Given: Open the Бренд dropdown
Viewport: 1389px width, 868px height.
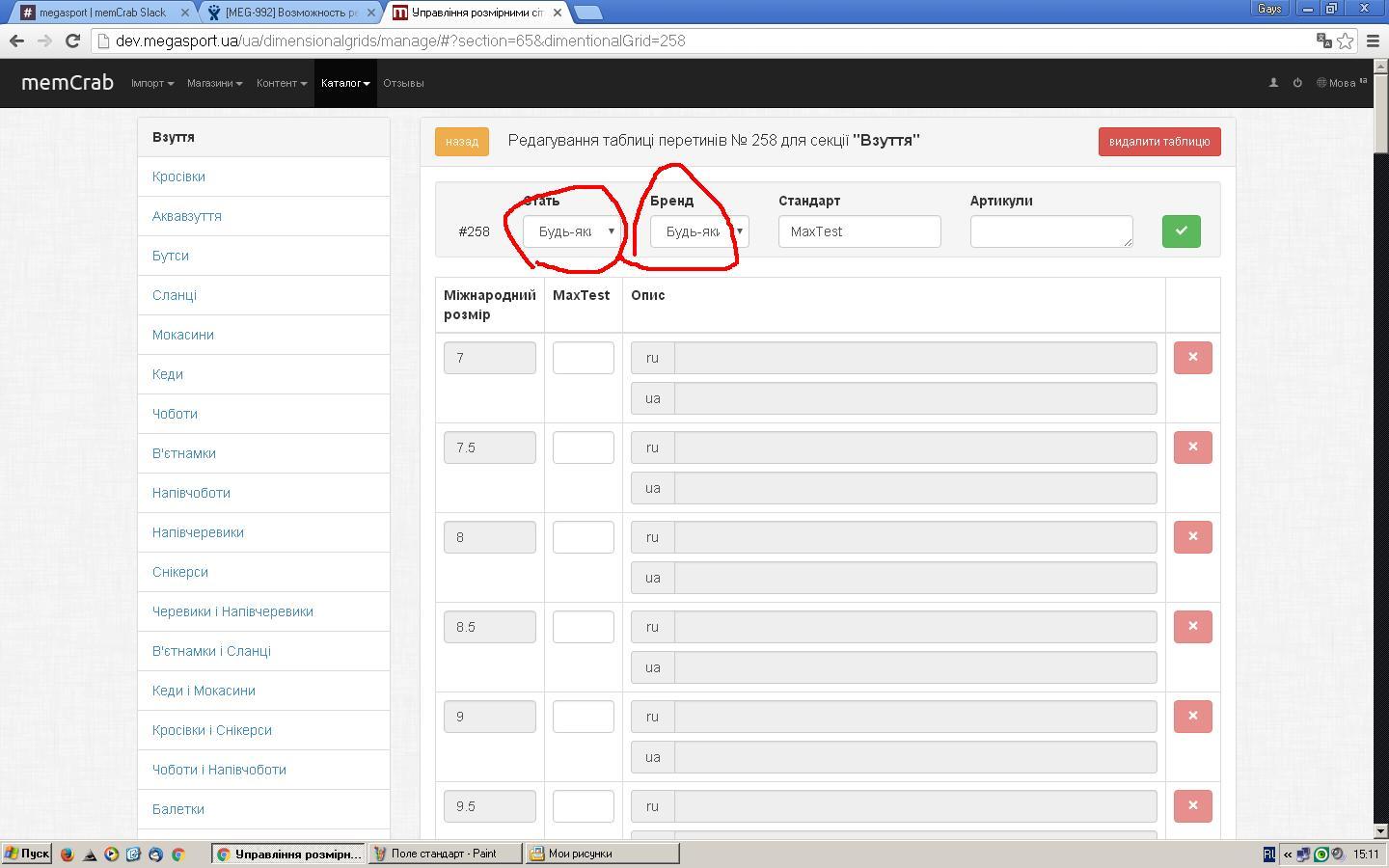Looking at the screenshot, I should click(699, 231).
